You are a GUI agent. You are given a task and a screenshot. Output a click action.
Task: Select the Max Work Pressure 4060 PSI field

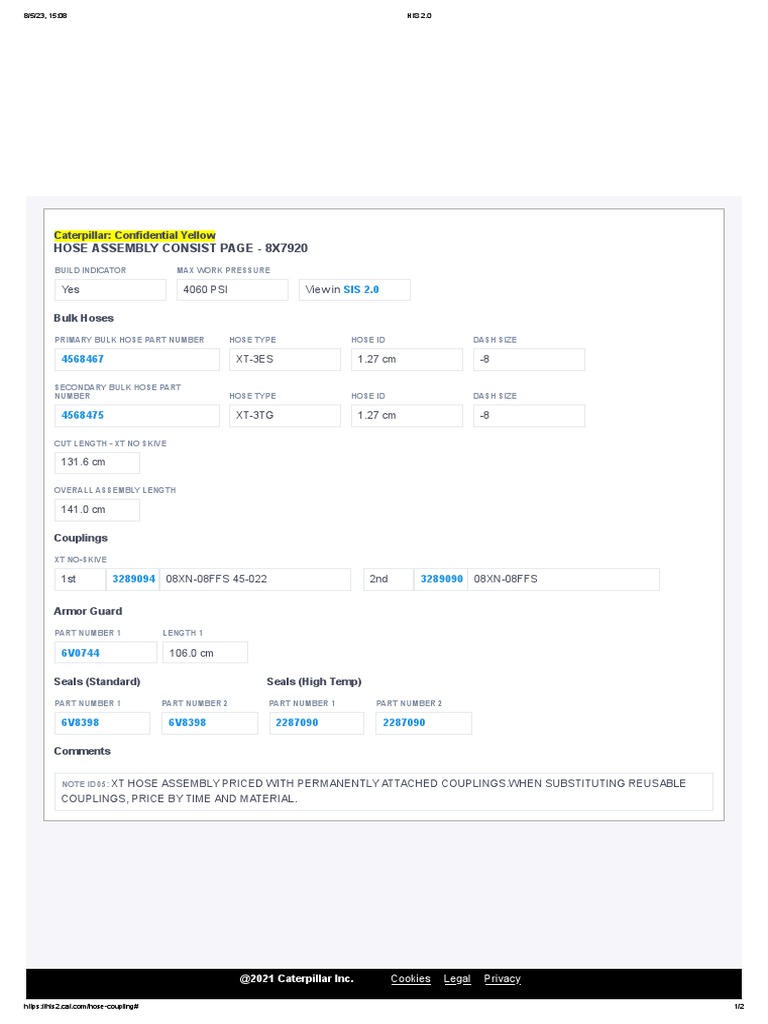[232, 290]
